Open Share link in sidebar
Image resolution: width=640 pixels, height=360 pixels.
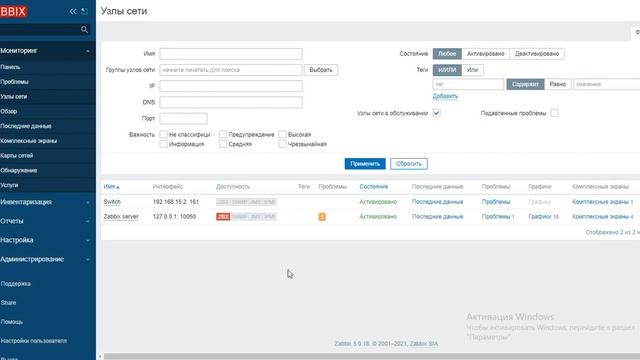click(9, 303)
